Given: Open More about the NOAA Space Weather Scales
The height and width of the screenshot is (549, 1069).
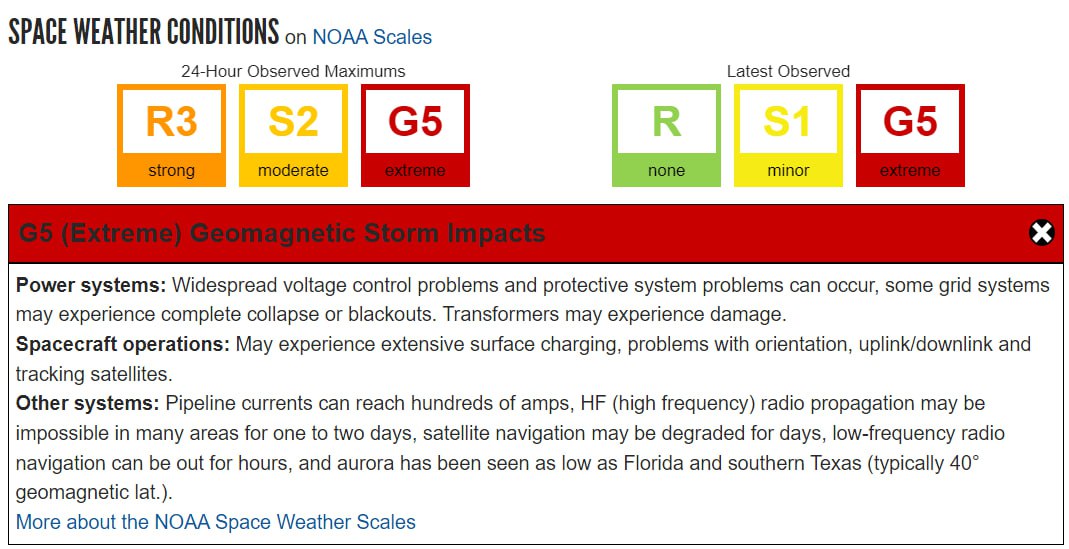Looking at the screenshot, I should coord(215,522).
